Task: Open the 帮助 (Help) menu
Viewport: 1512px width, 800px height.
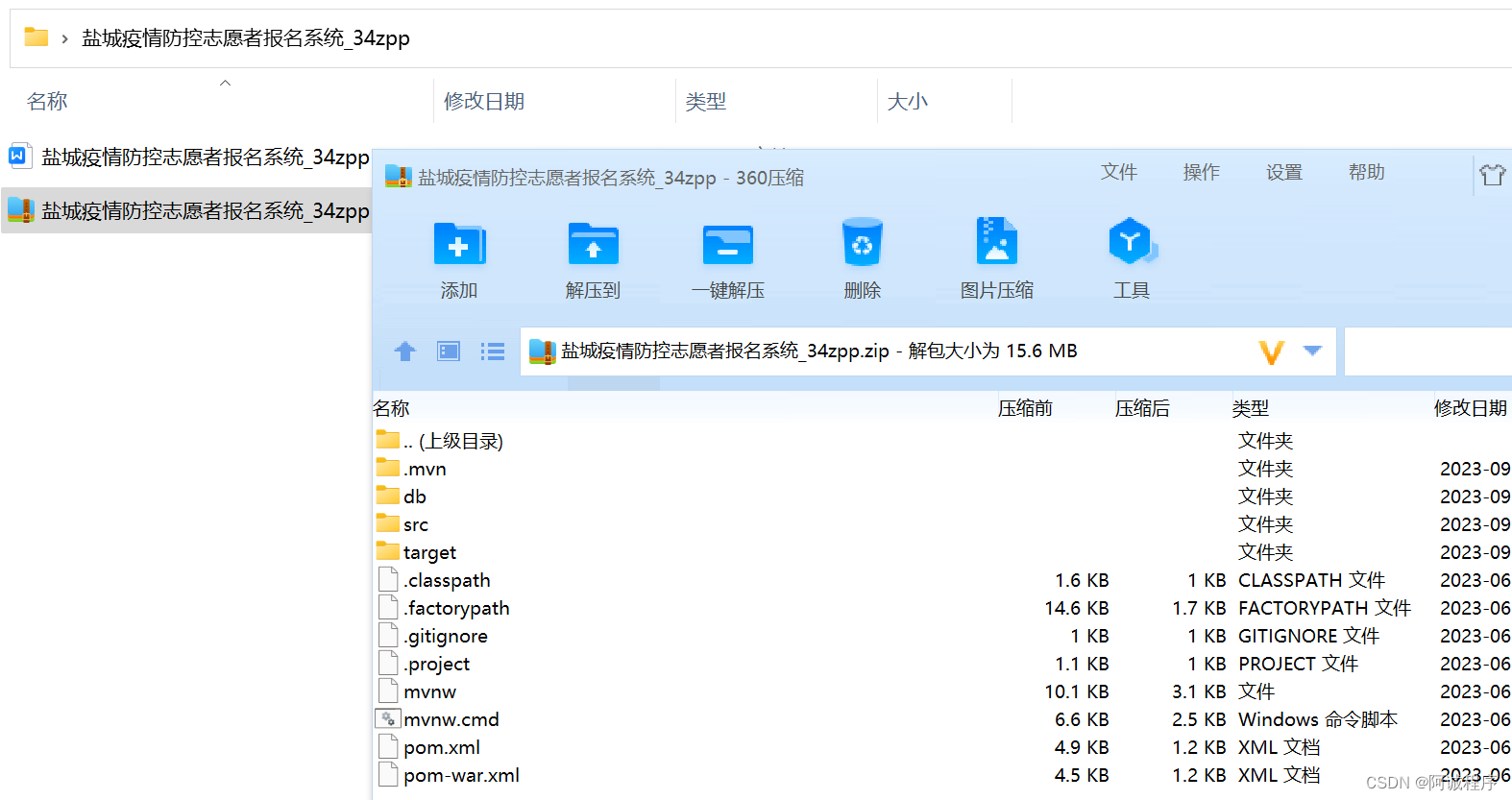Action: click(x=1367, y=172)
